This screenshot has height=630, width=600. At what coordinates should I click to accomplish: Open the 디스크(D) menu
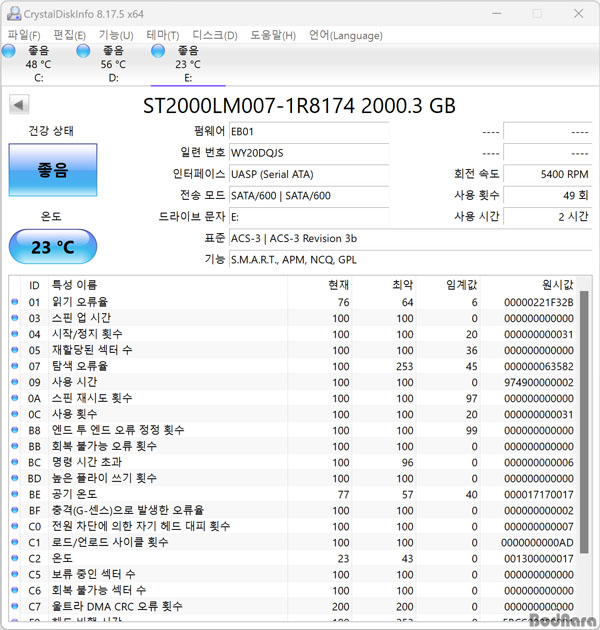(x=215, y=35)
